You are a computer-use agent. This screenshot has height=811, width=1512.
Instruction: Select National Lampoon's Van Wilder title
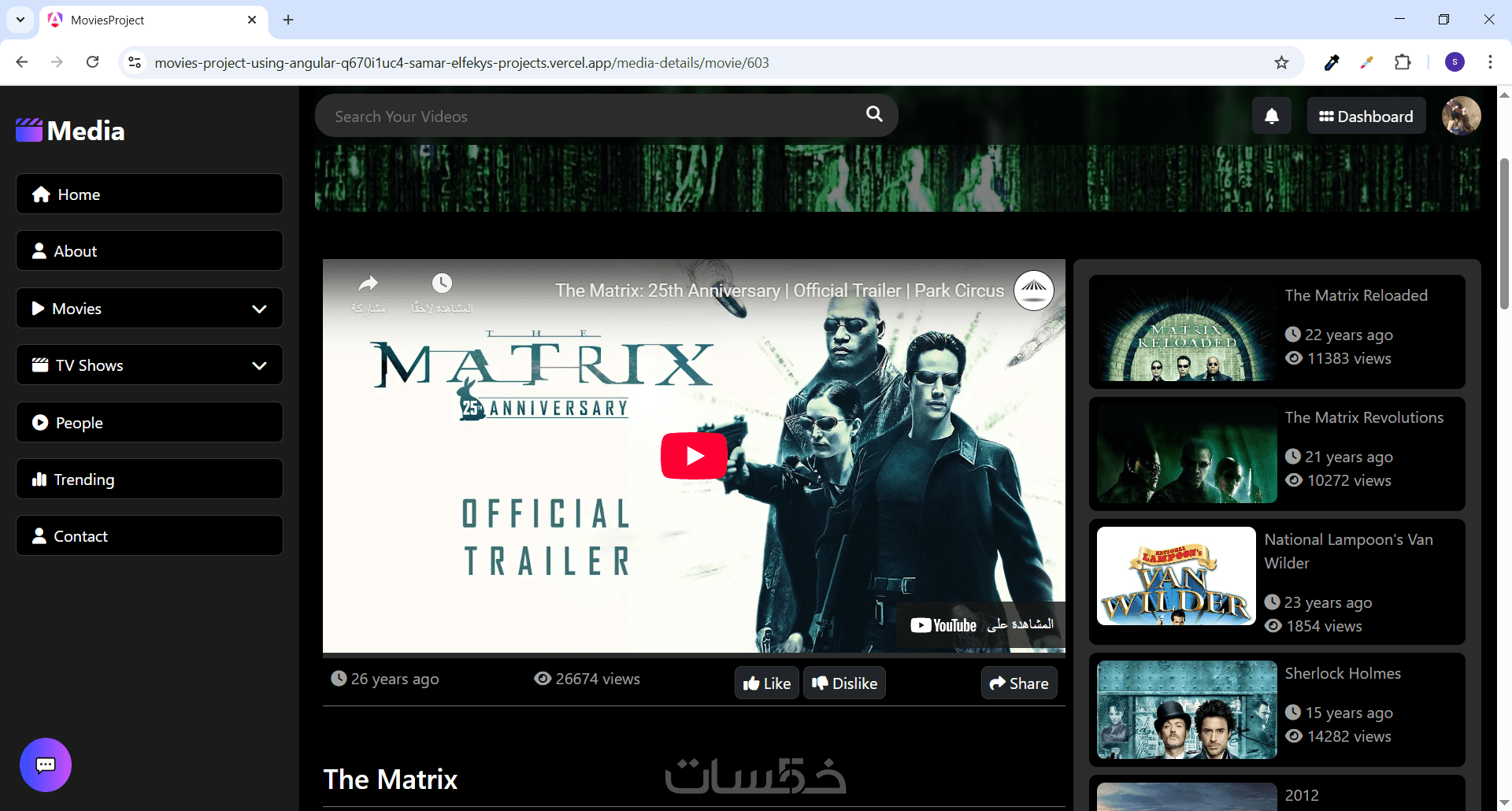coord(1349,551)
